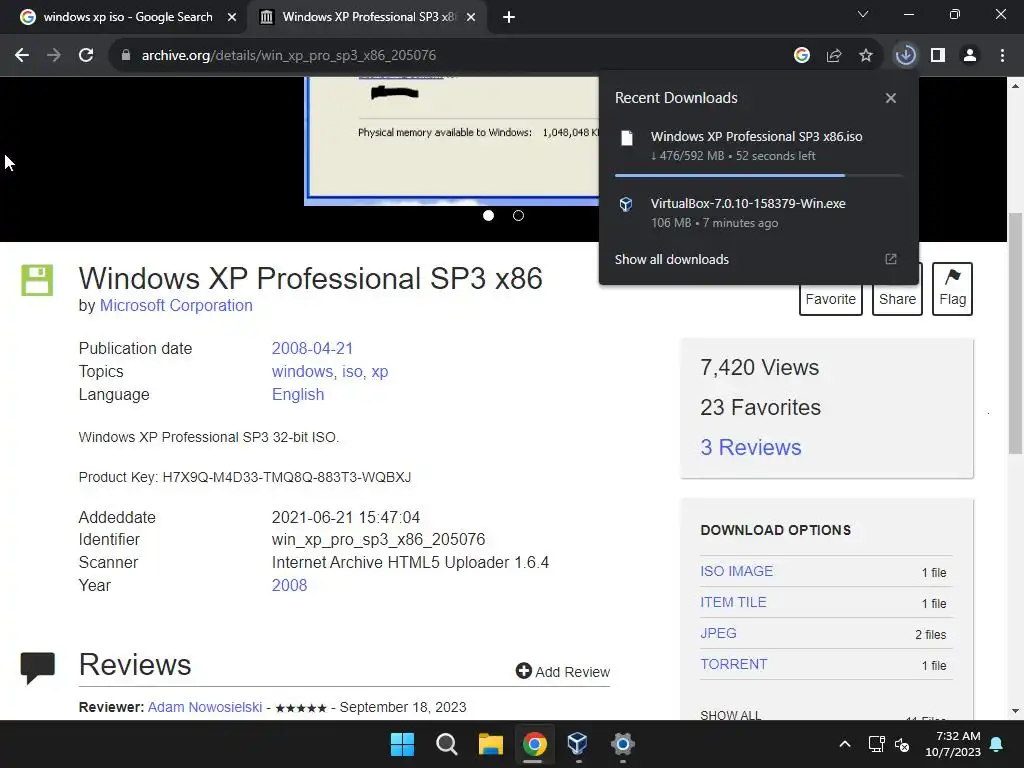Open the browser side panel
Viewport: 1024px width, 768px height.
click(938, 56)
